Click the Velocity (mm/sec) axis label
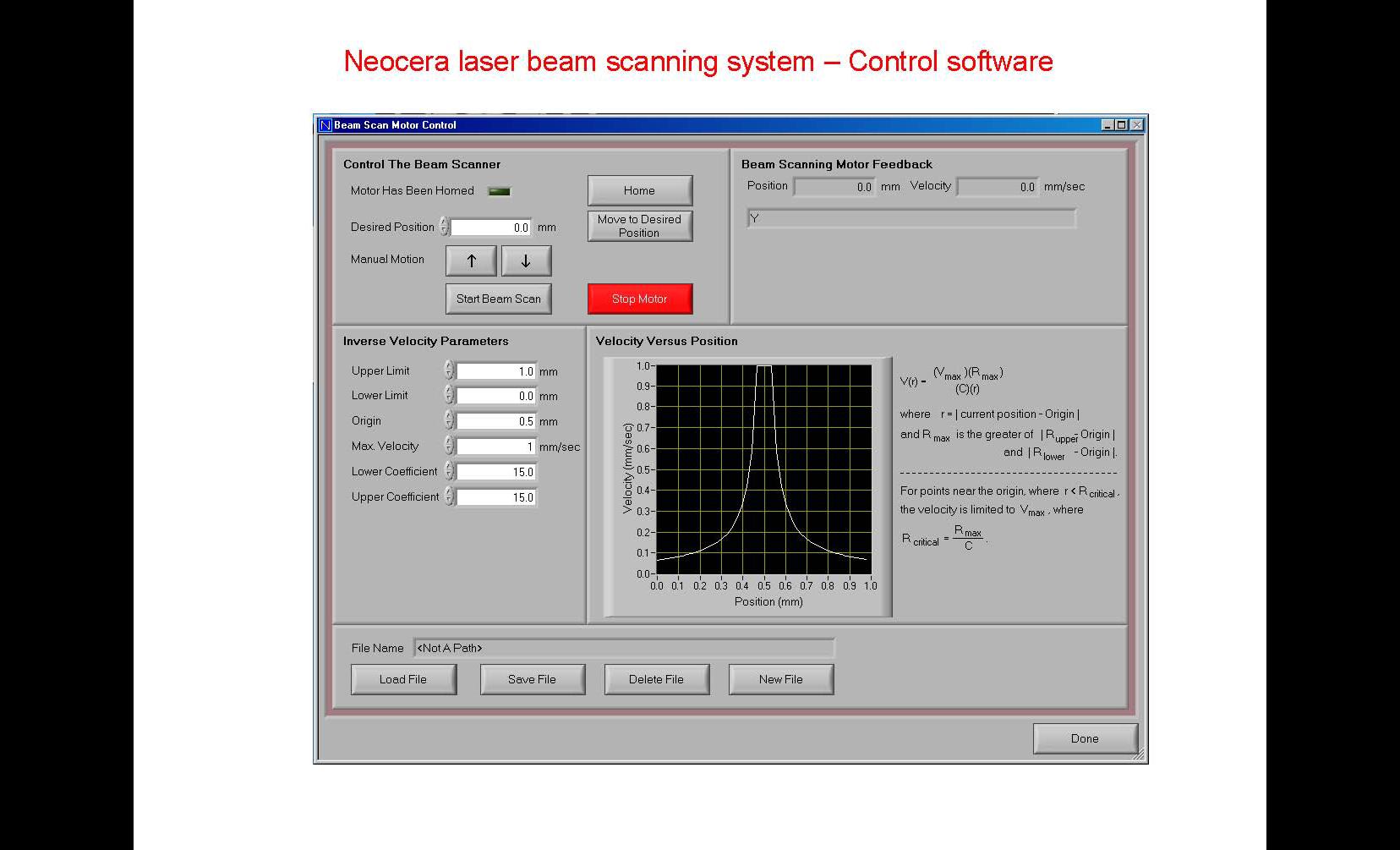This screenshot has width=1400, height=850. pyautogui.click(x=627, y=469)
